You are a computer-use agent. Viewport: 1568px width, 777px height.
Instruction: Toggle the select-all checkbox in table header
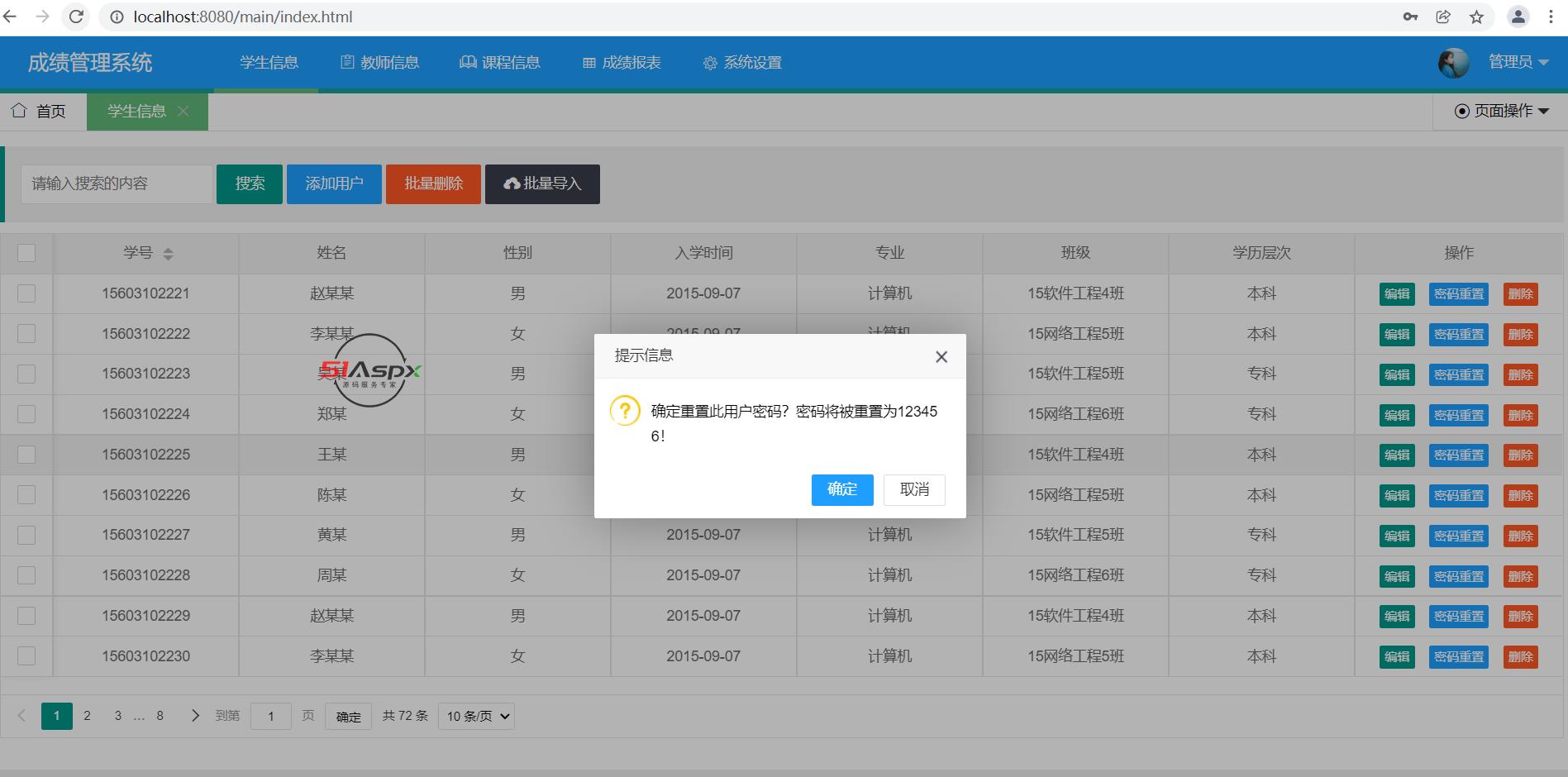point(26,253)
